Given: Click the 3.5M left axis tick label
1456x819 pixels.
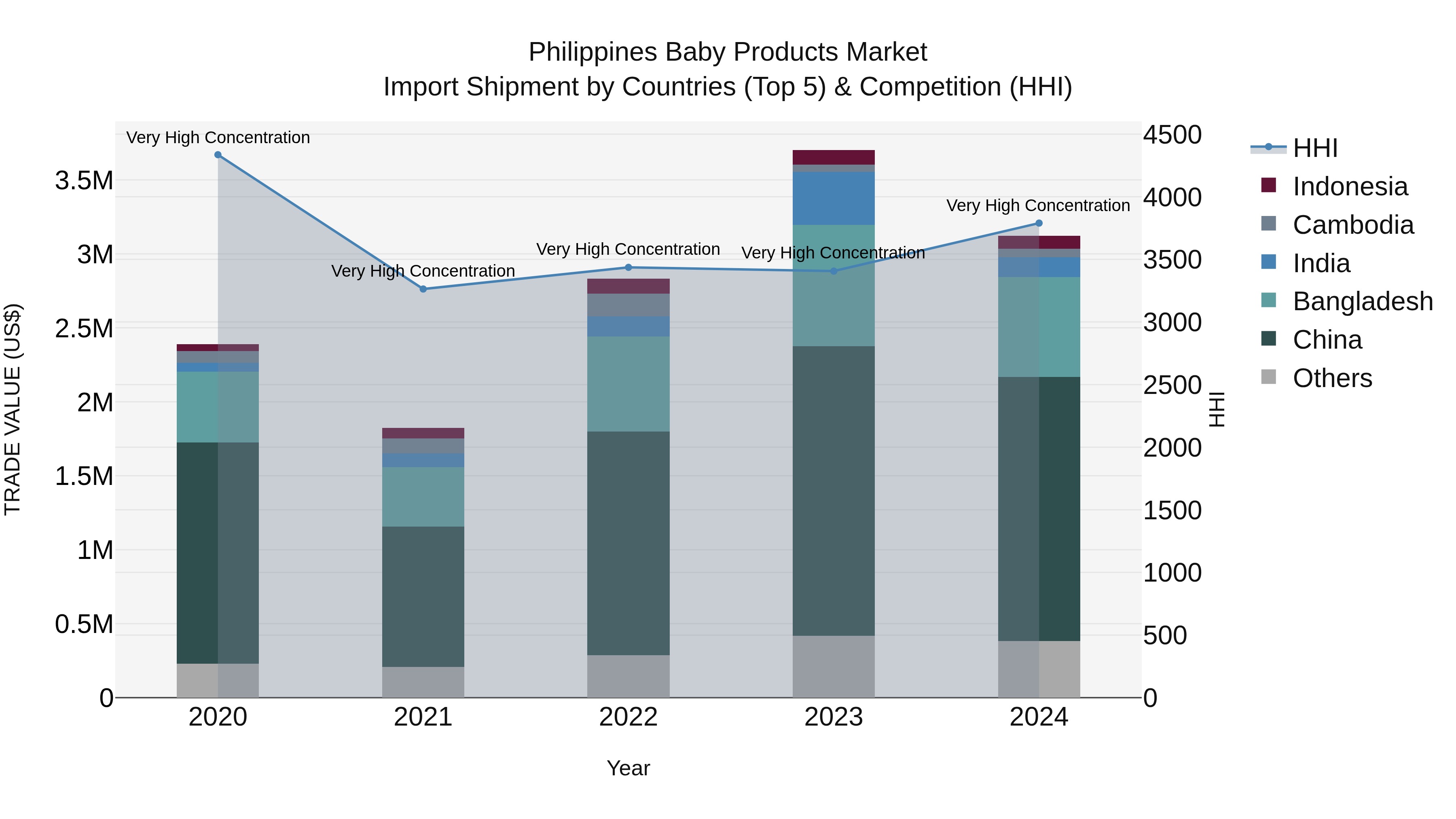Looking at the screenshot, I should point(84,181).
